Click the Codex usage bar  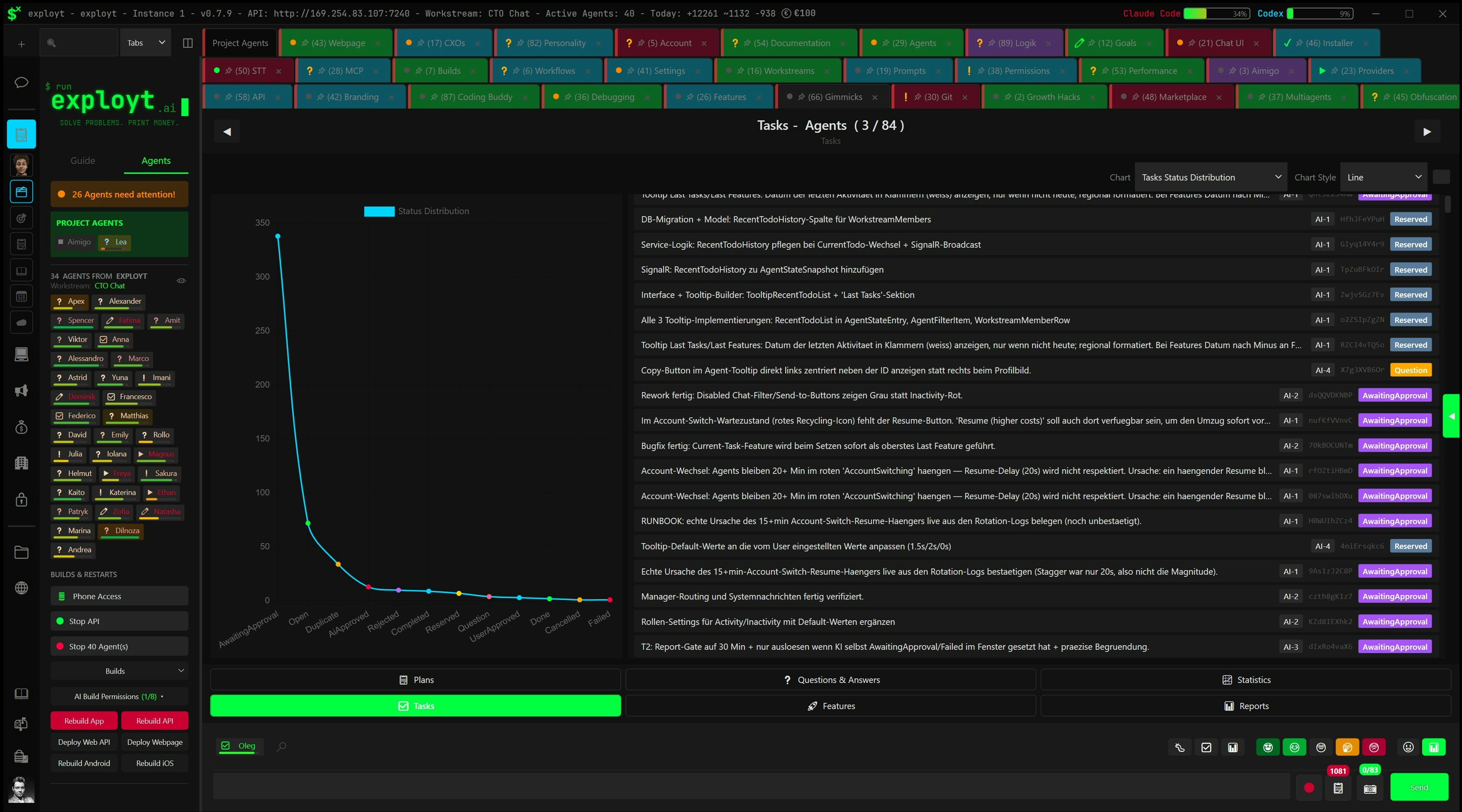[1320, 13]
